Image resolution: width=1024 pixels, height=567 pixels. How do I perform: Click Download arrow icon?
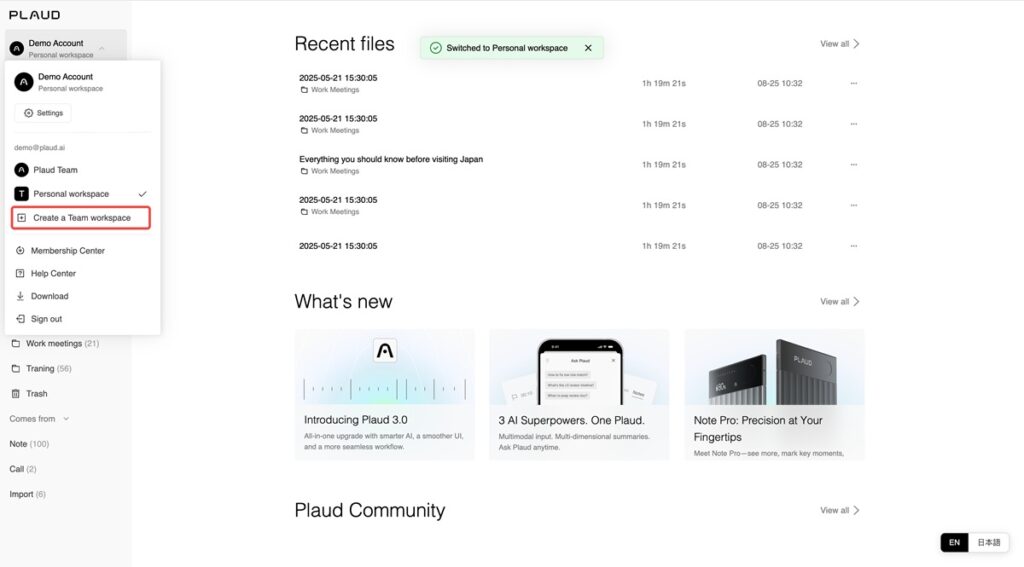coord(20,297)
